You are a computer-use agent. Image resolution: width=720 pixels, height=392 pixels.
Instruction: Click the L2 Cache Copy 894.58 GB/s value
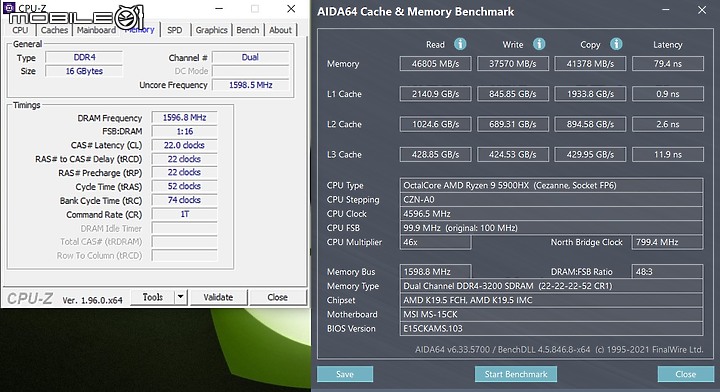click(x=590, y=124)
